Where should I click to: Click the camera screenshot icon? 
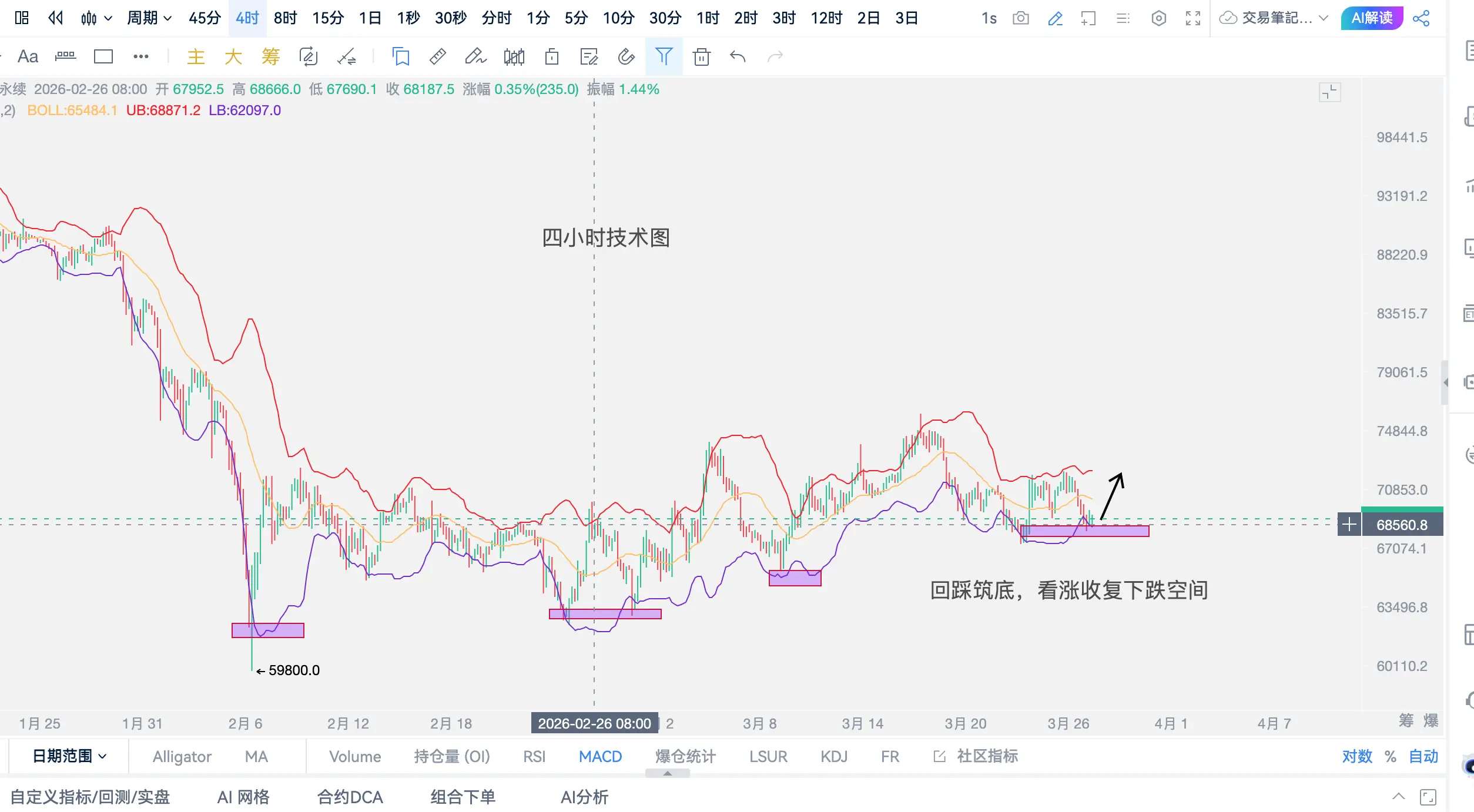1021,18
